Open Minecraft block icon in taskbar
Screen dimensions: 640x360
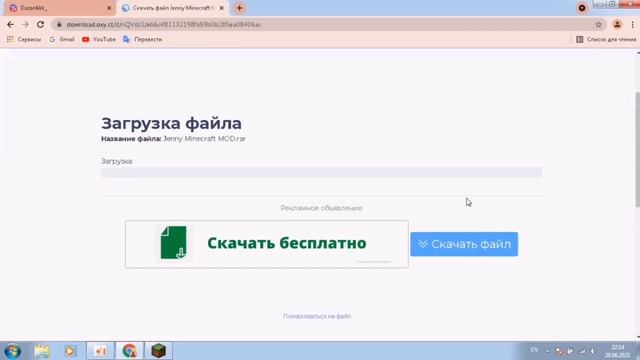158,351
